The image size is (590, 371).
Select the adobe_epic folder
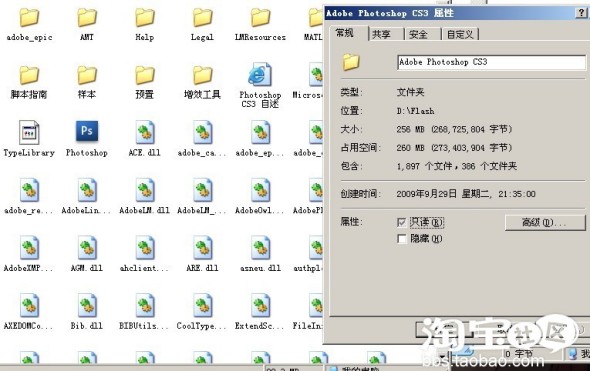[x=29, y=18]
